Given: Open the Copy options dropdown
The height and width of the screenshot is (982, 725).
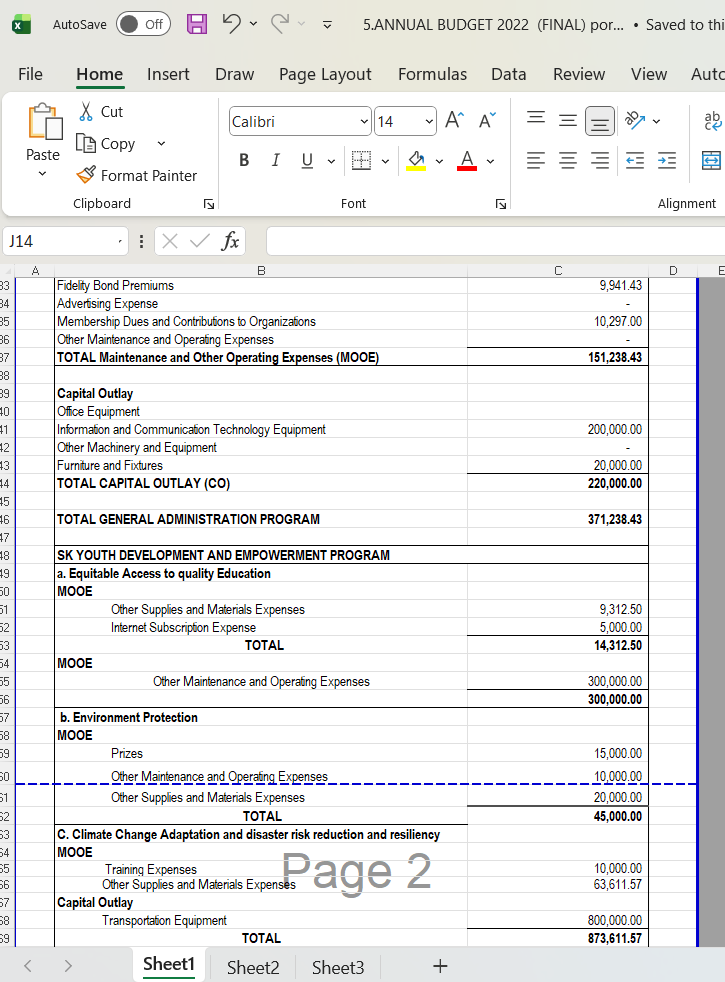Looking at the screenshot, I should coord(161,143).
